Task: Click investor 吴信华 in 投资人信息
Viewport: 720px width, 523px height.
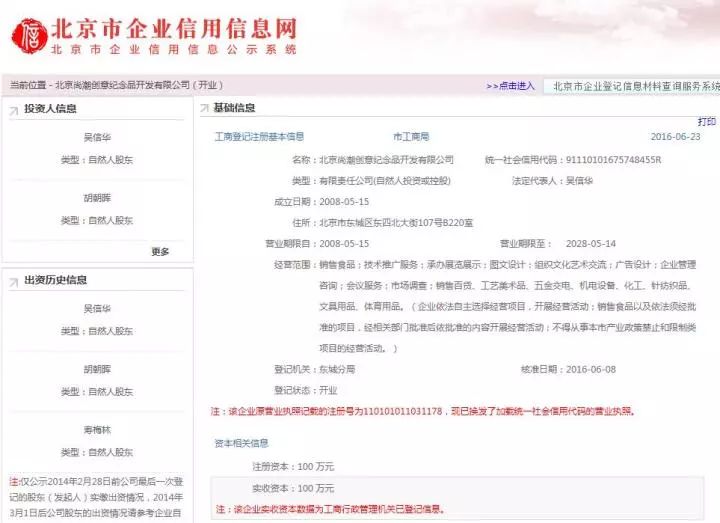Action: click(97, 137)
